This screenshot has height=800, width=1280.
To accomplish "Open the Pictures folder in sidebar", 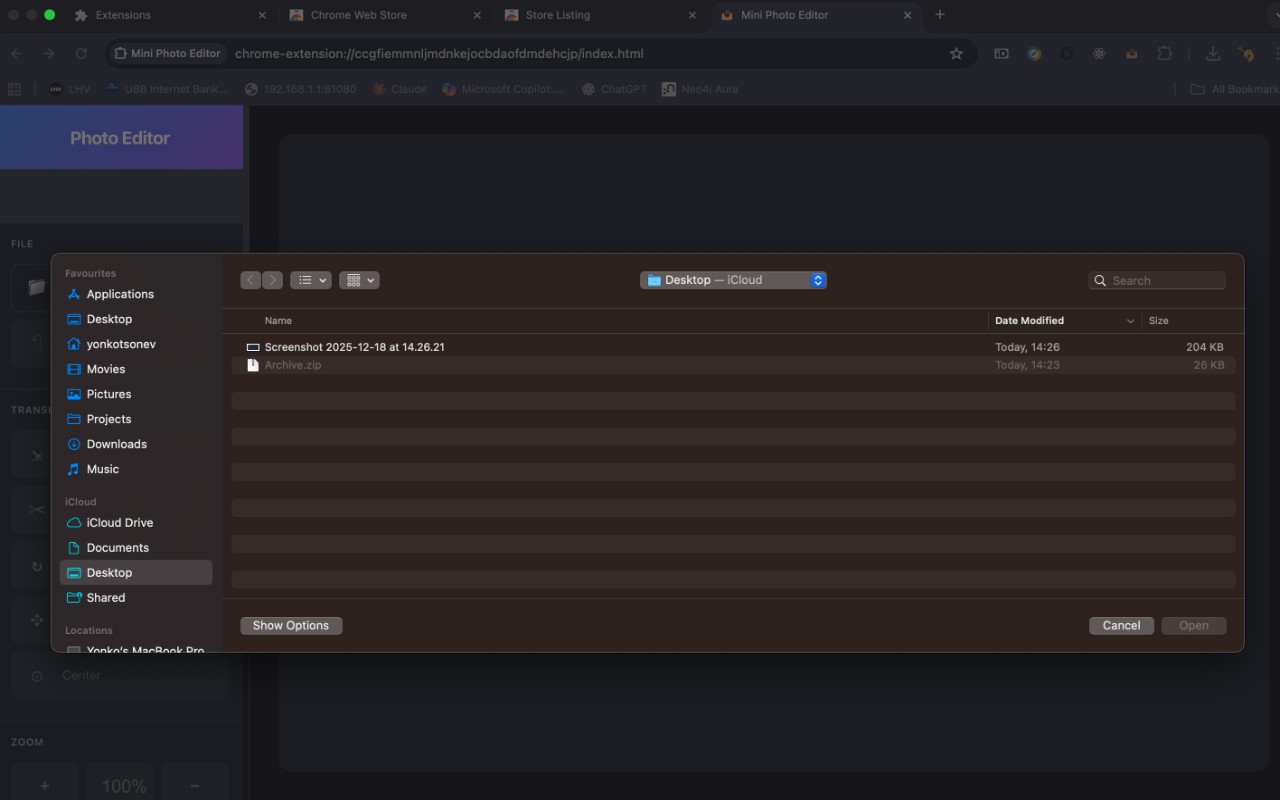I will (109, 394).
